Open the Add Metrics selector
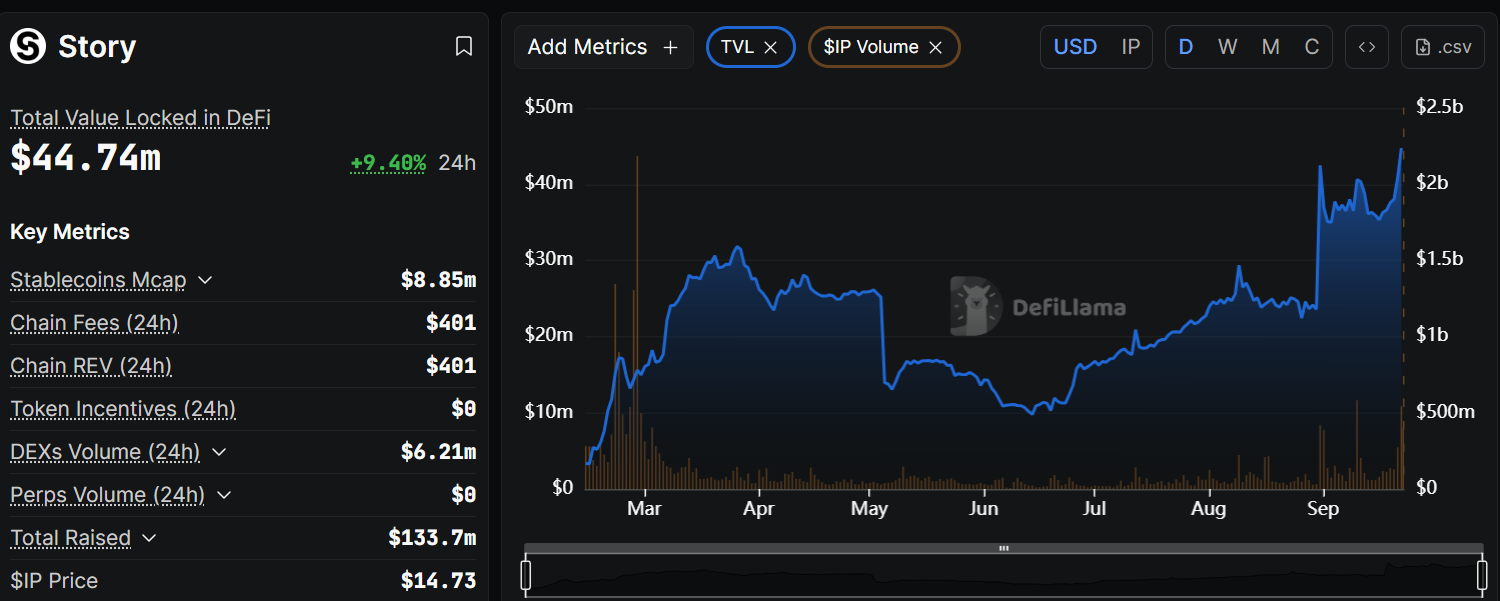 click(x=604, y=47)
